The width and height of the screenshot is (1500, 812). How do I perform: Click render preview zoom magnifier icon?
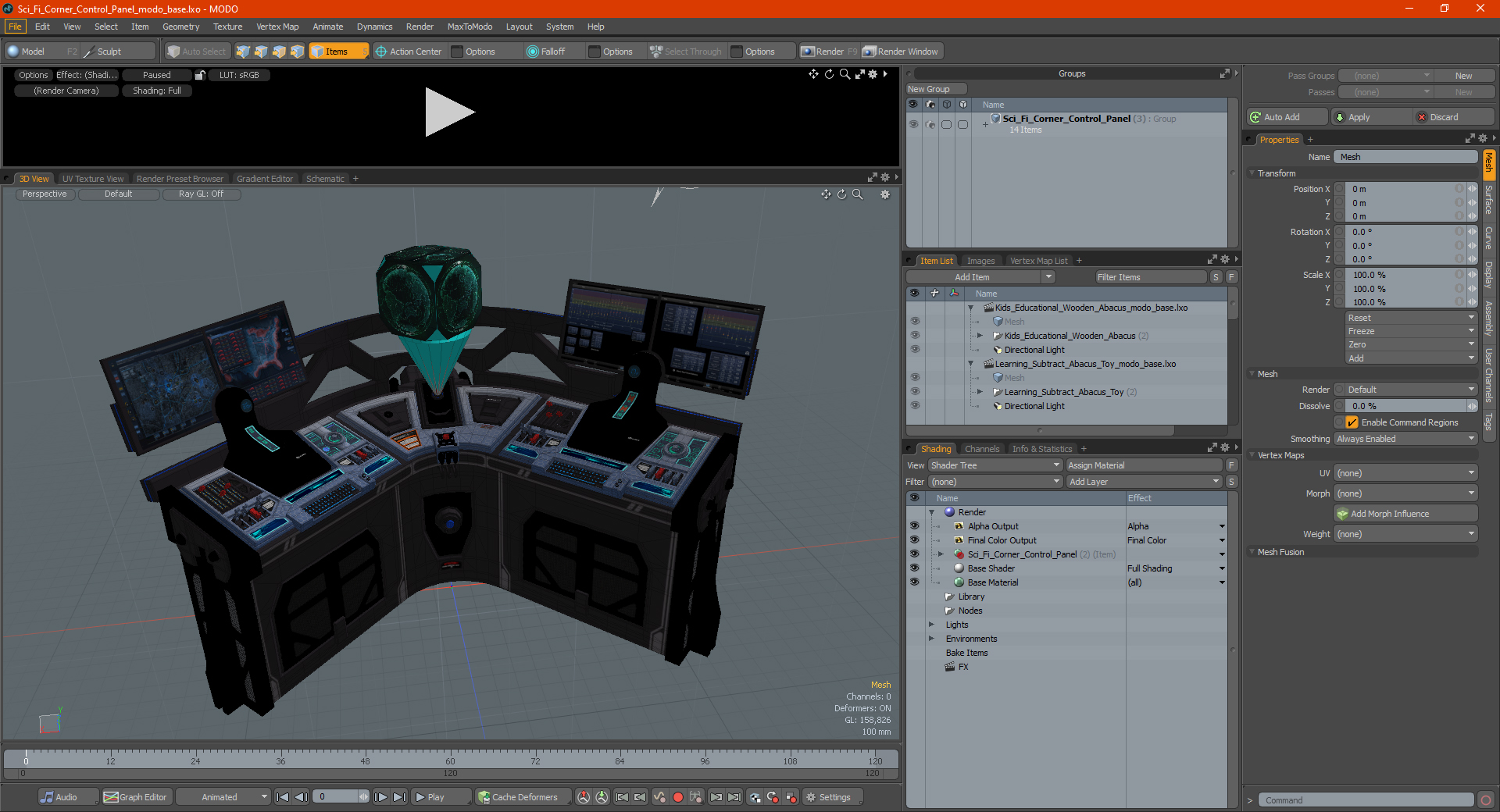click(845, 74)
